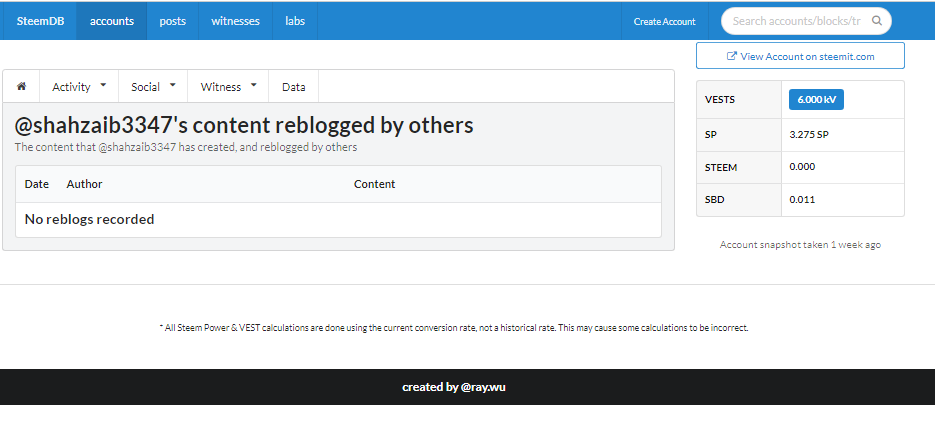Click the 'No reblogs recorded' row
The width and height of the screenshot is (935, 445).
(x=338, y=220)
